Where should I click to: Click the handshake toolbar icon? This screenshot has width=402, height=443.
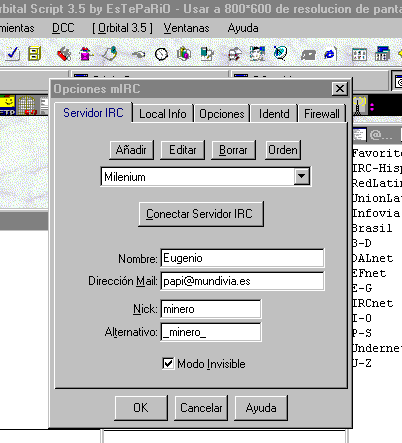pyautogui.click(x=138, y=54)
